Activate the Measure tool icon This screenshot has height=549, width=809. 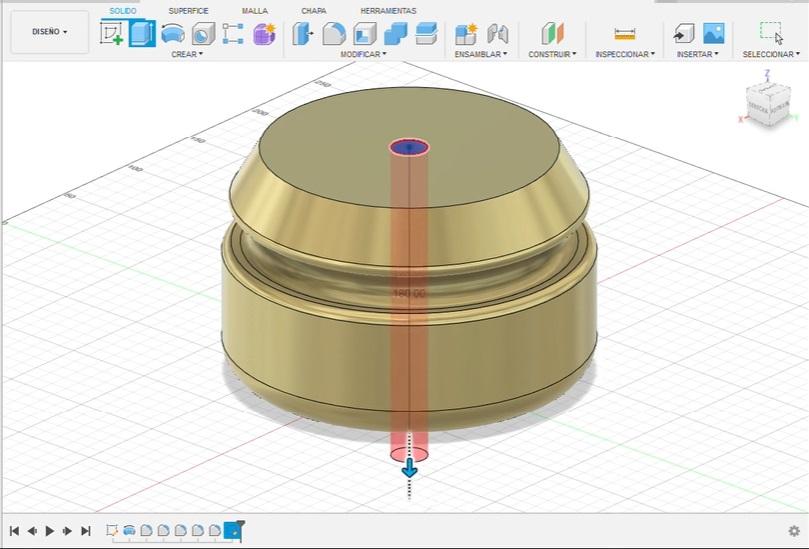point(625,34)
